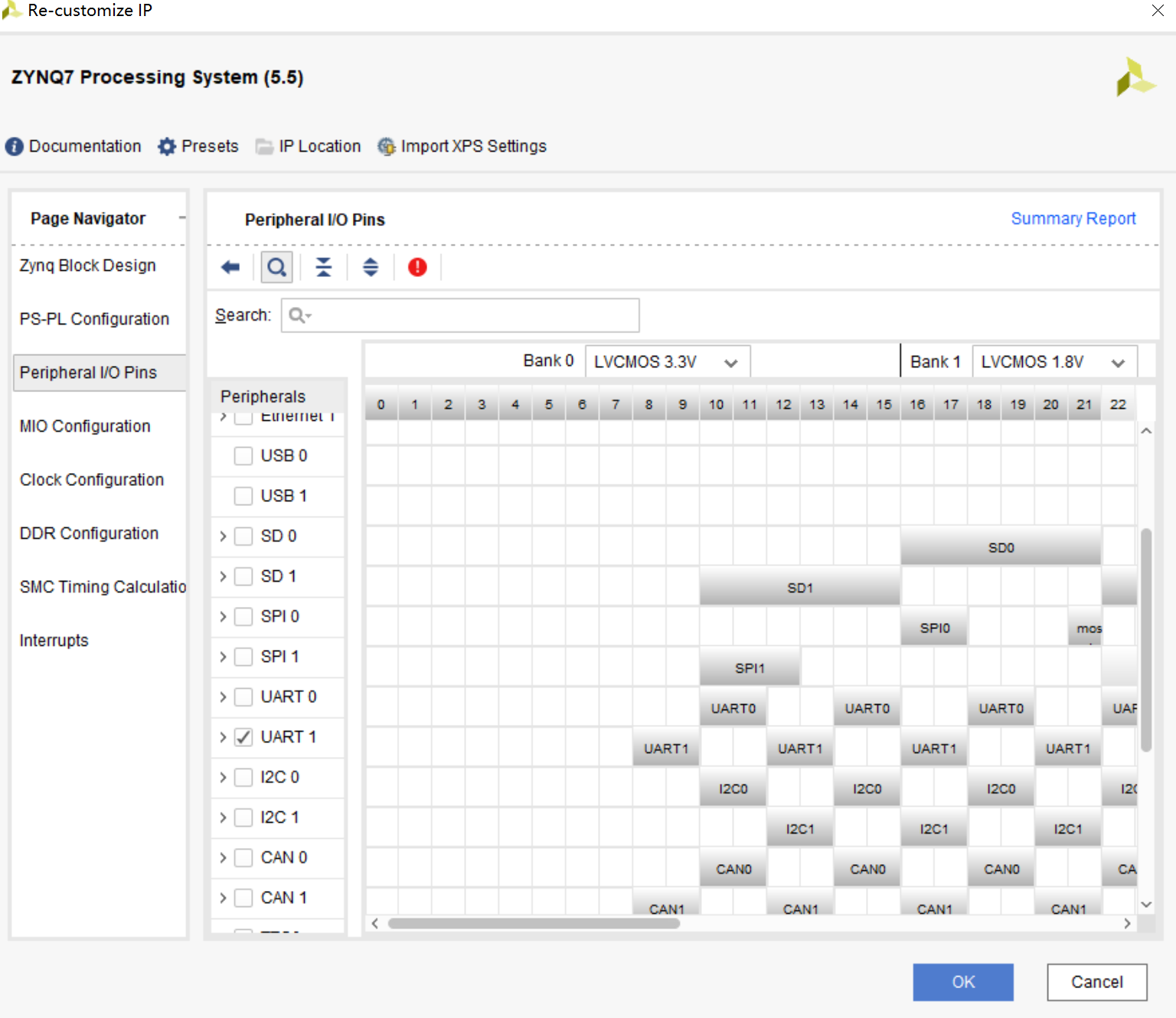Open SMC Timing Calculation page
Viewport: 1176px width, 1018px height.
[x=103, y=587]
